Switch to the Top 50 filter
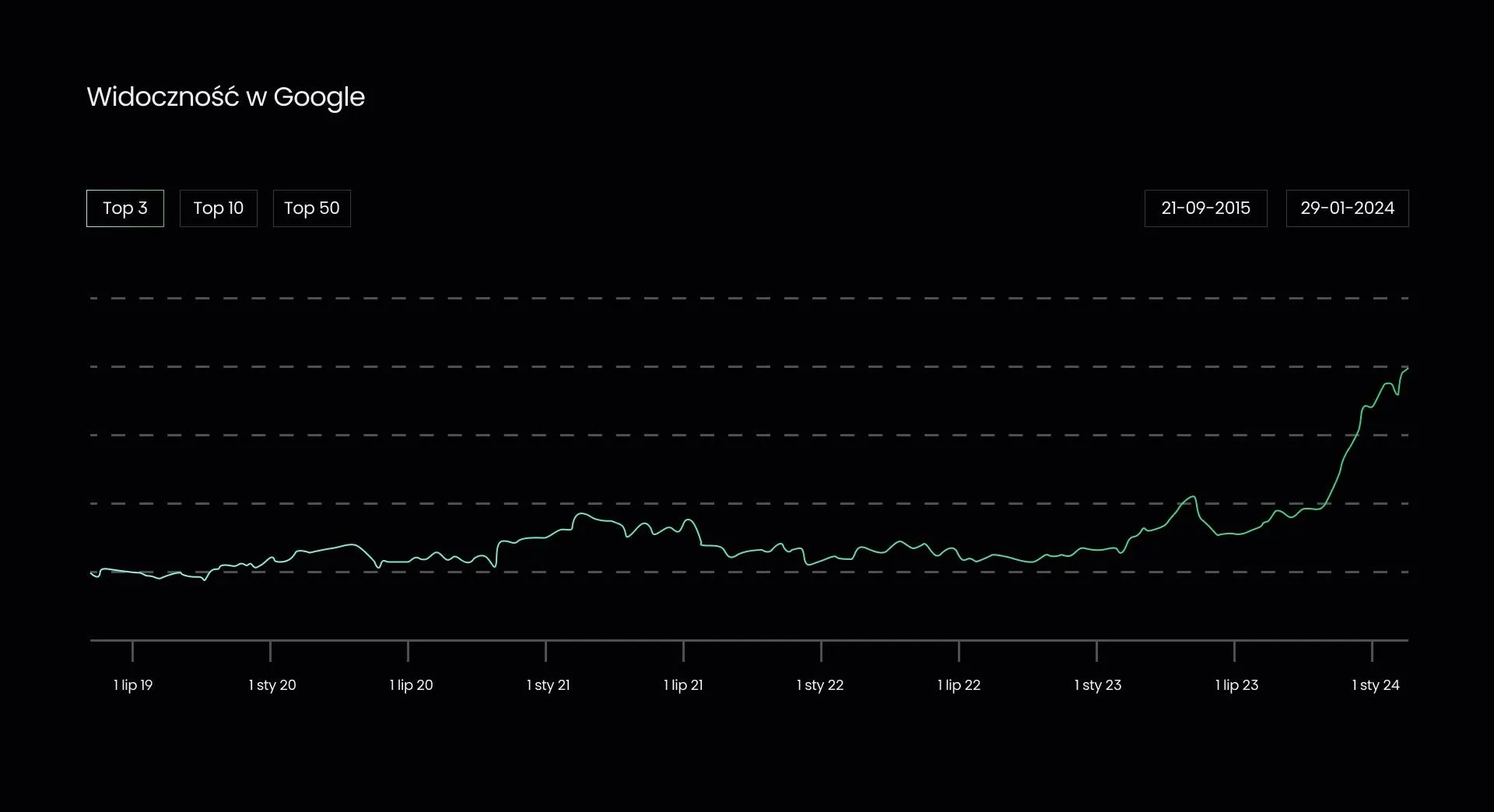The height and width of the screenshot is (812, 1494). [311, 208]
